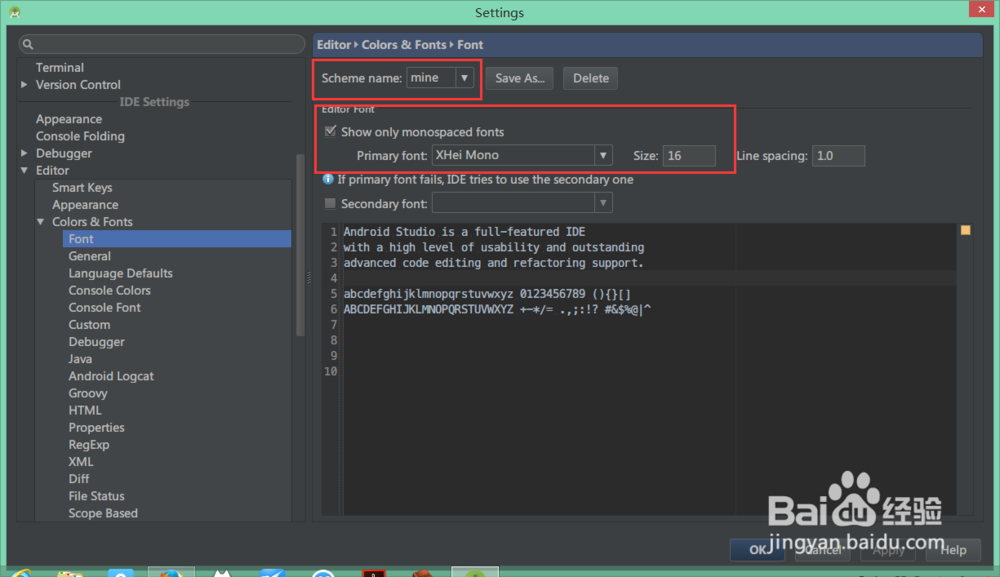Collapse the Colors & Fonts node
This screenshot has height=577, width=1000.
coord(41,221)
